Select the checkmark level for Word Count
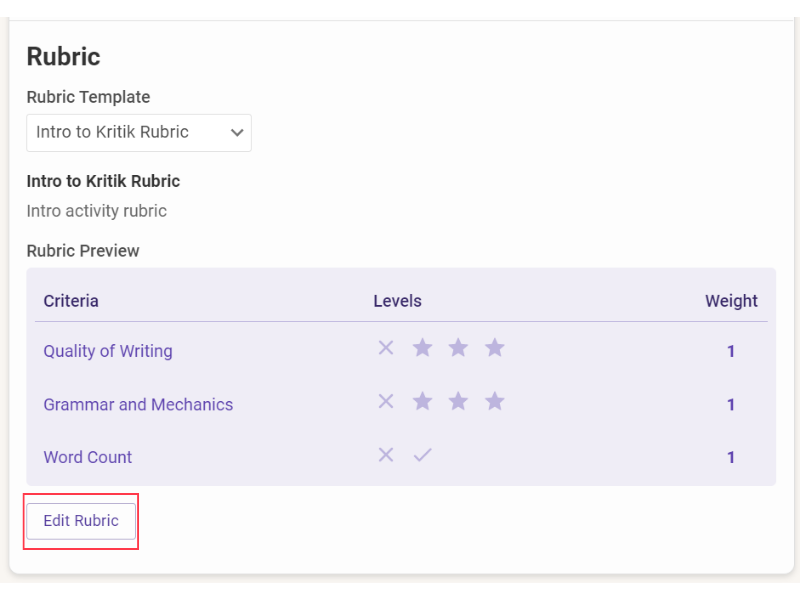The image size is (800, 600). click(422, 455)
